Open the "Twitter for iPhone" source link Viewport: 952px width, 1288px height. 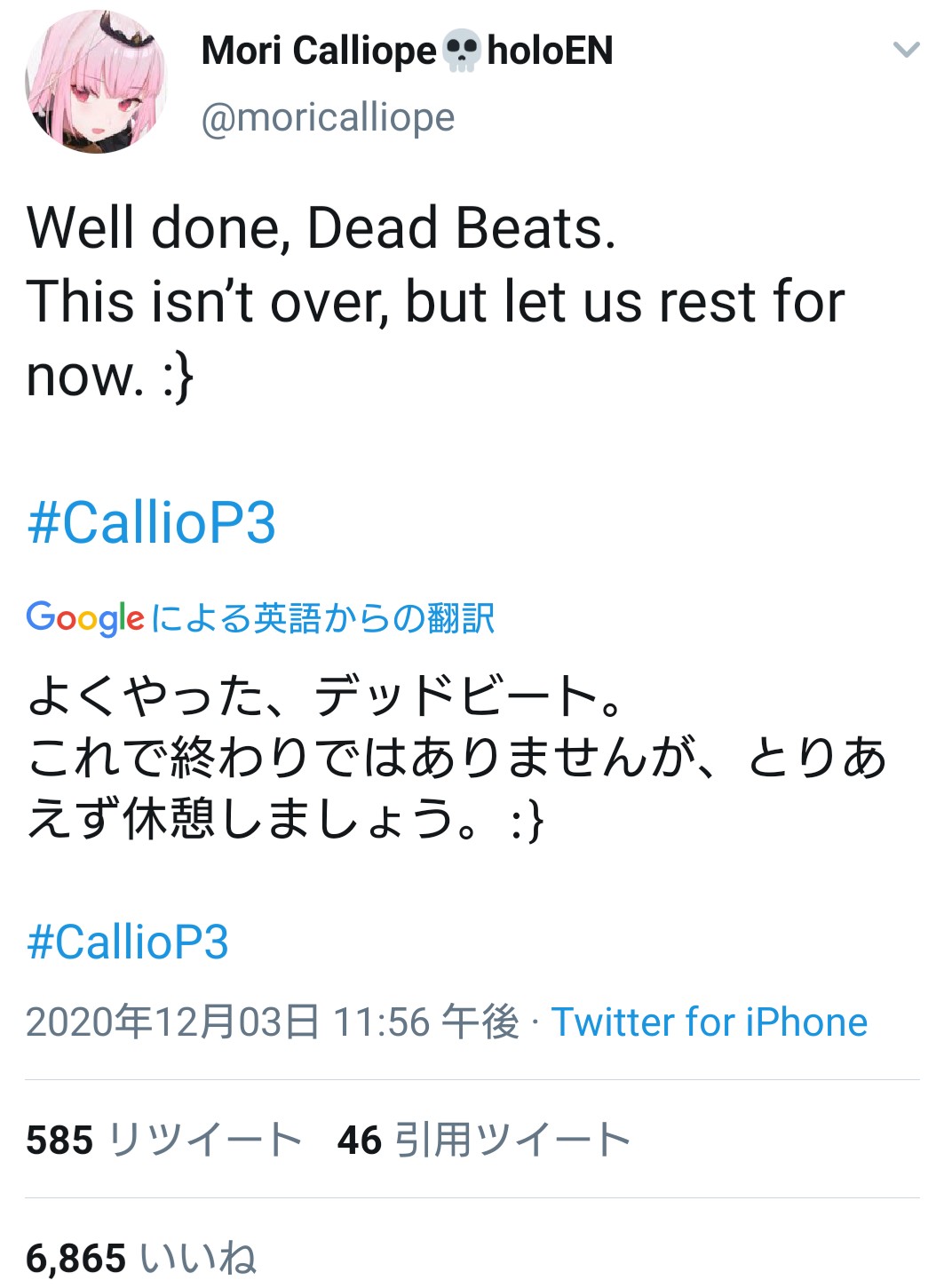click(x=709, y=1022)
